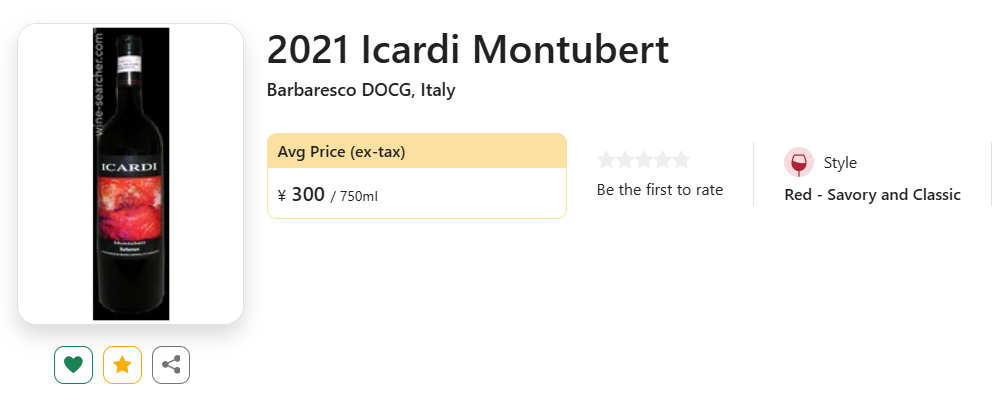
Task: Click the 2021 Icardi Montubert title
Action: tap(468, 49)
